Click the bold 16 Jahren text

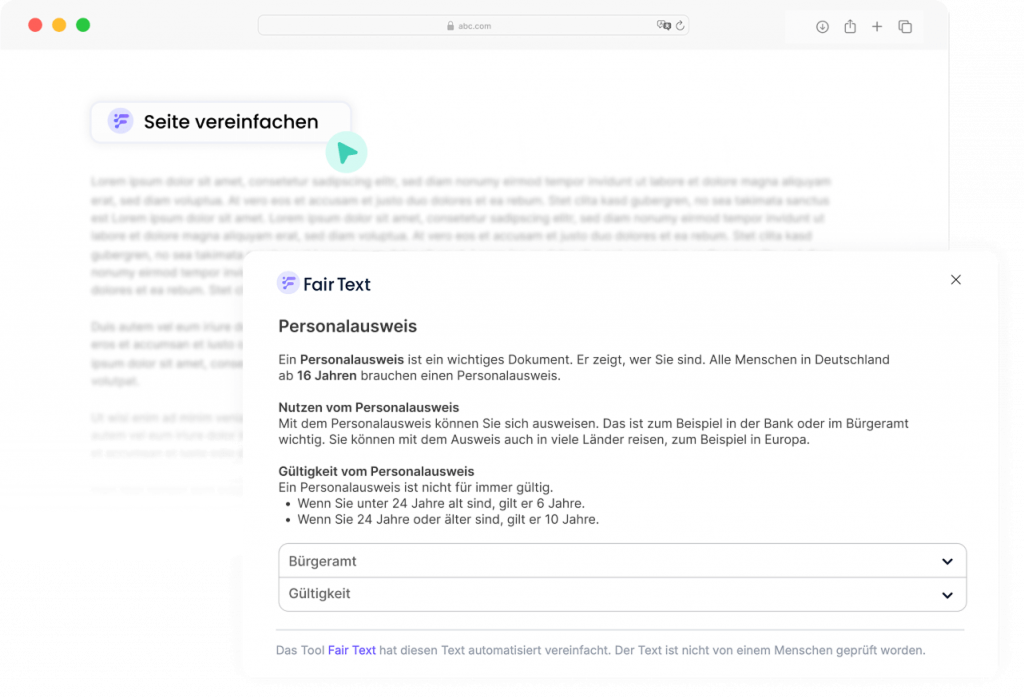(327, 375)
